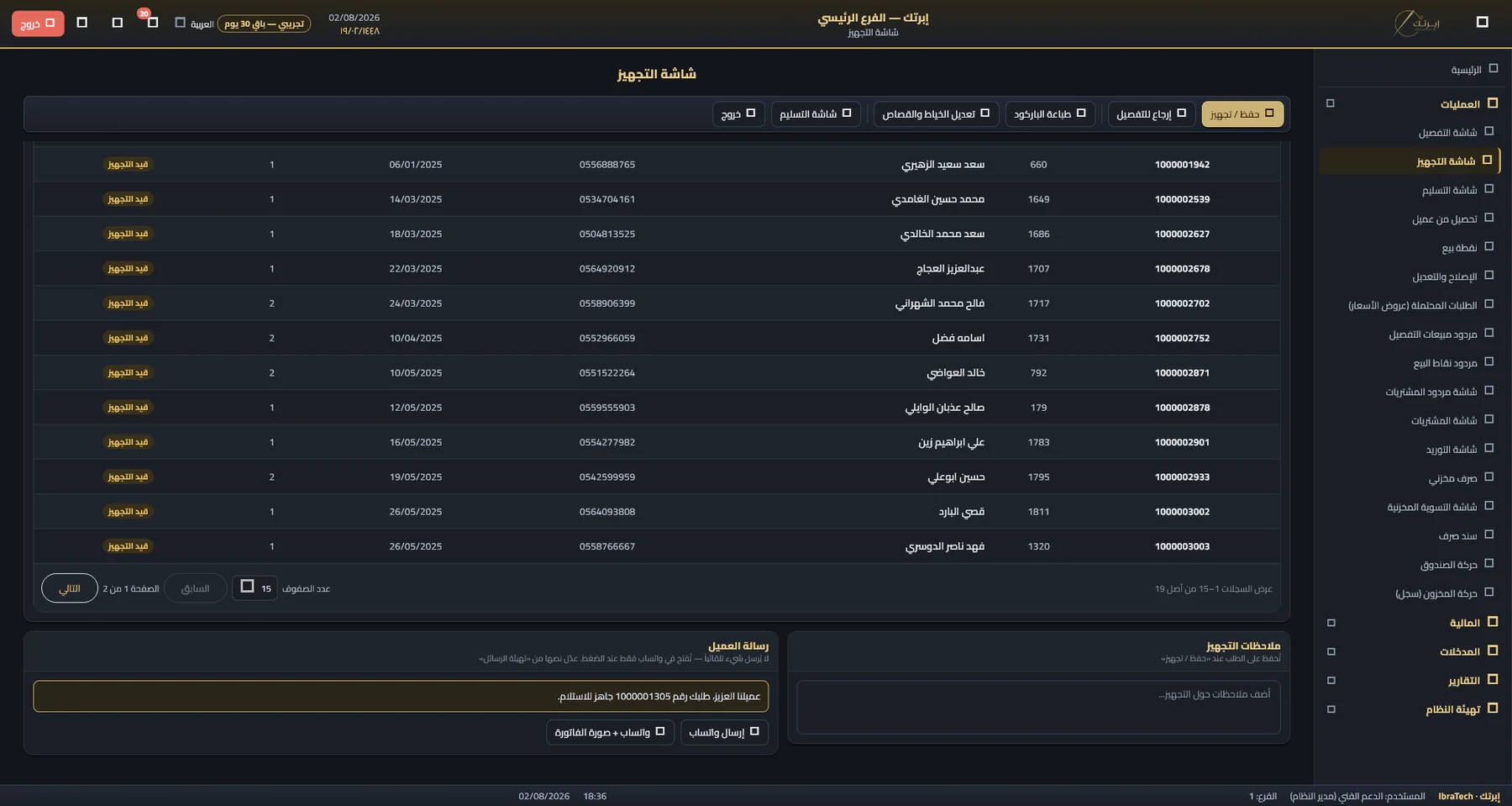This screenshot has height=806, width=1512.
Task: Open the العربية language selector
Action: 194,24
